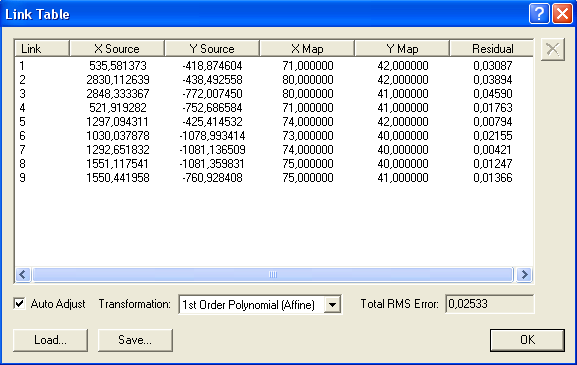
Task: Click X Source value 1292,651832
Action: (x=118, y=150)
